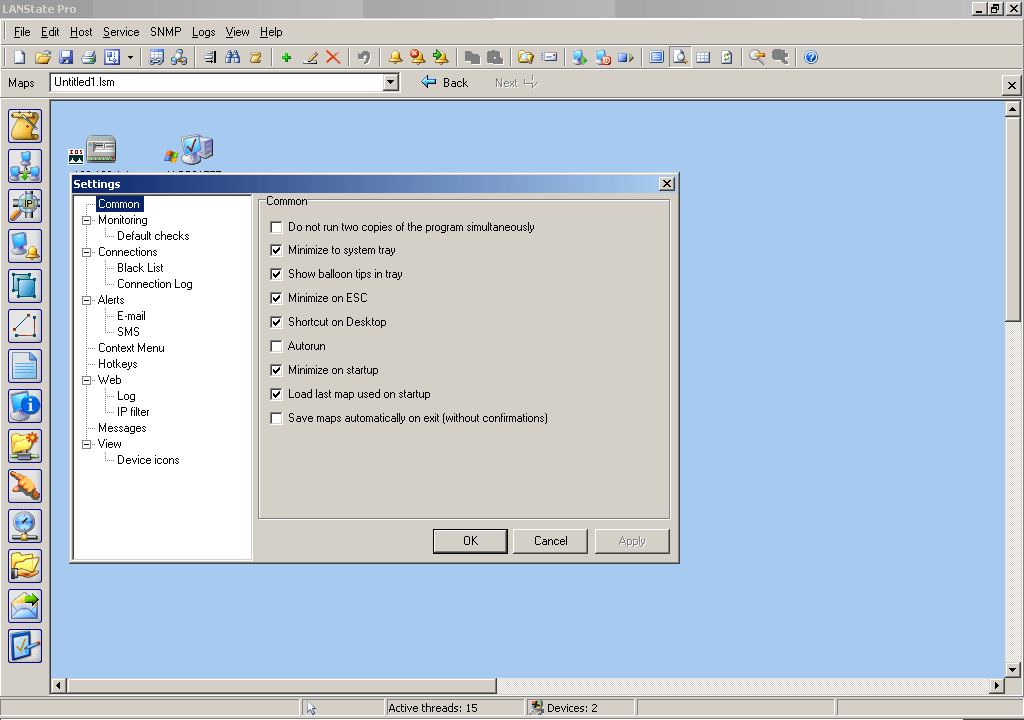Click the Save floppy disk icon
The height and width of the screenshot is (720, 1024).
click(65, 57)
